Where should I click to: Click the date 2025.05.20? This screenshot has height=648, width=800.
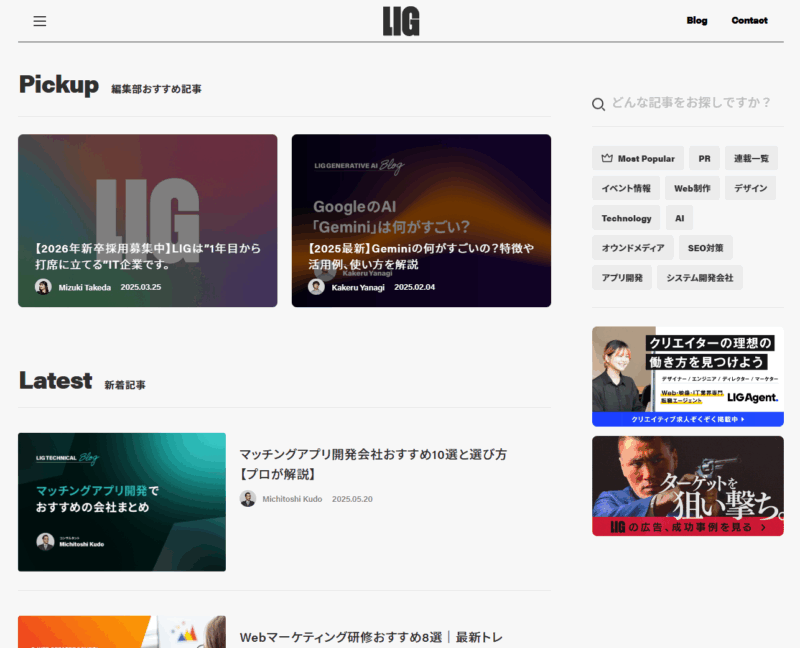352,499
